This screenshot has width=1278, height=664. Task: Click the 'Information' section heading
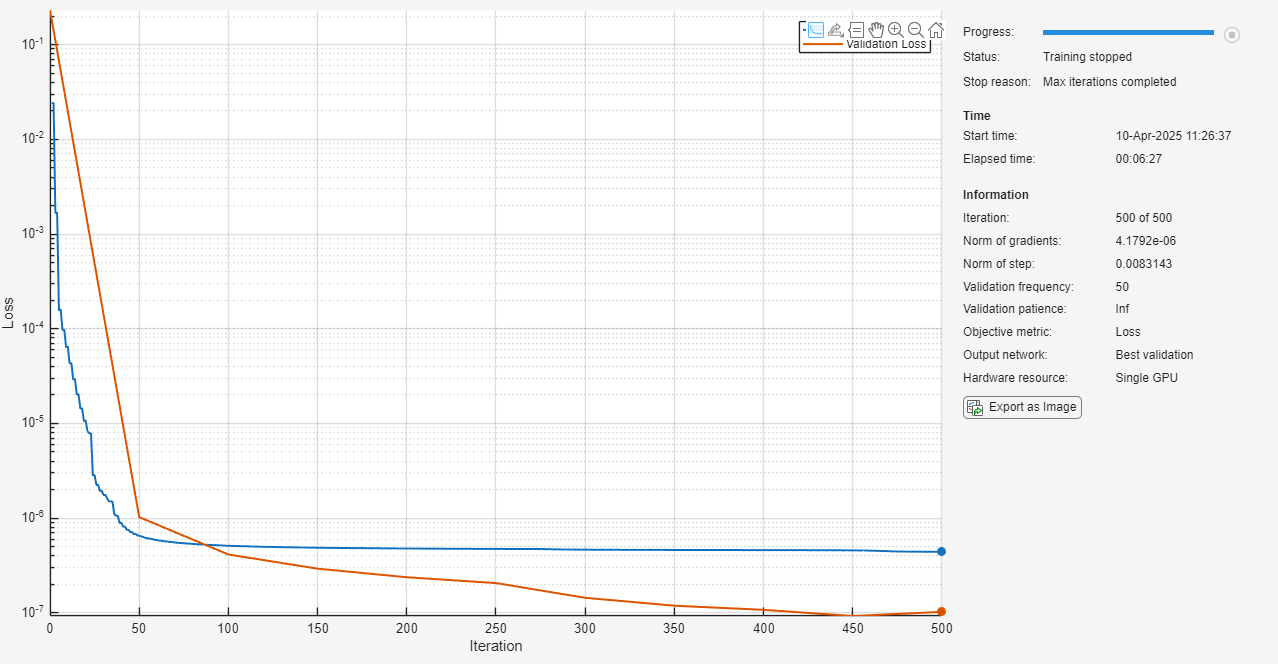coord(995,195)
